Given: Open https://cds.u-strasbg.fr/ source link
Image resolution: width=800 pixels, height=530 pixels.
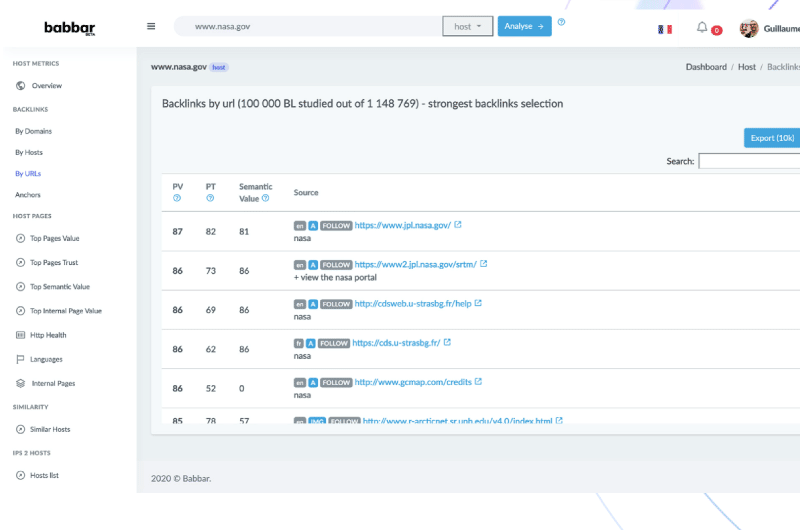Looking at the screenshot, I should pyautogui.click(x=396, y=343).
